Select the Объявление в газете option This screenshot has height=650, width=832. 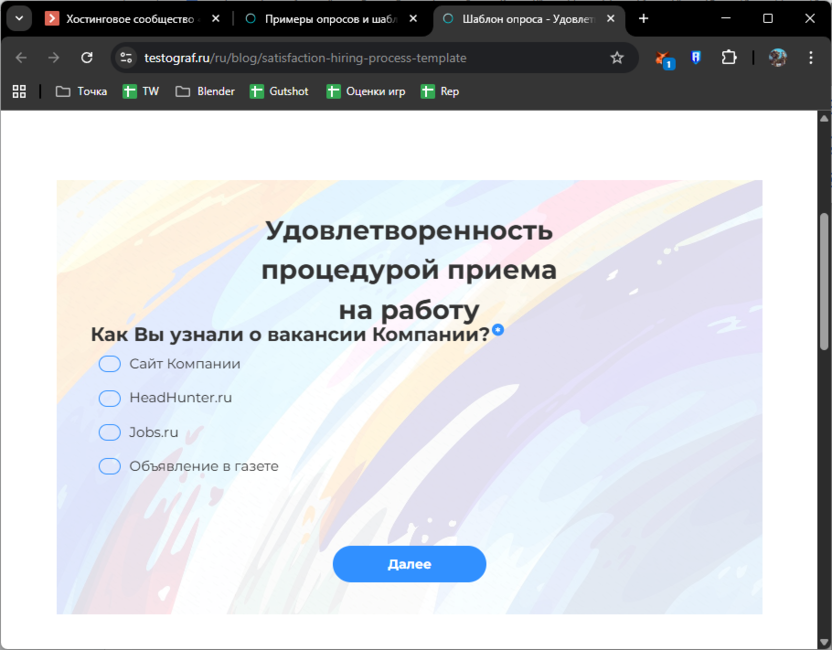point(109,466)
